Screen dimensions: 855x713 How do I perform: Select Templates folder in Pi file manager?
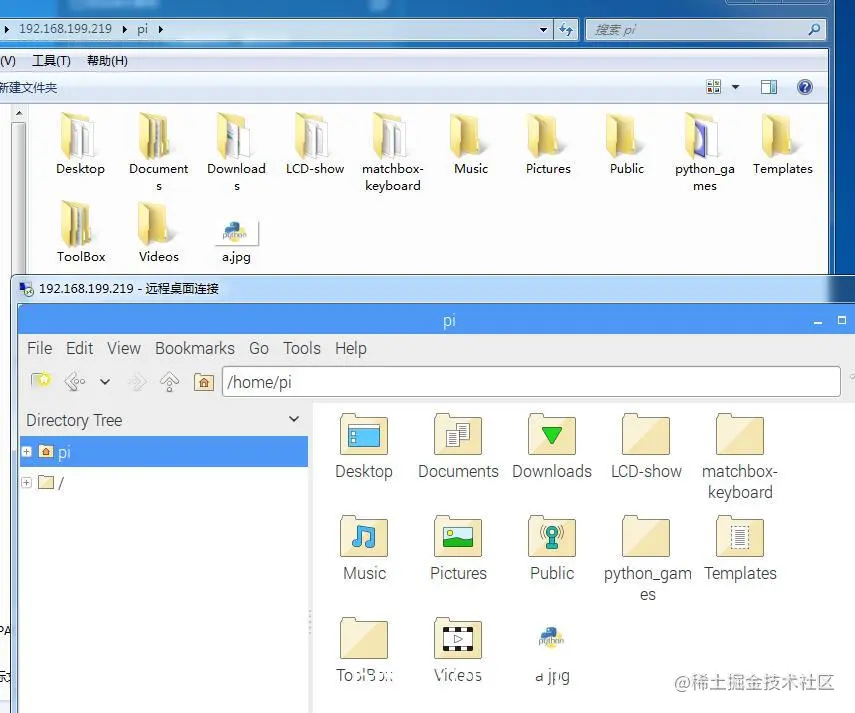pos(740,548)
